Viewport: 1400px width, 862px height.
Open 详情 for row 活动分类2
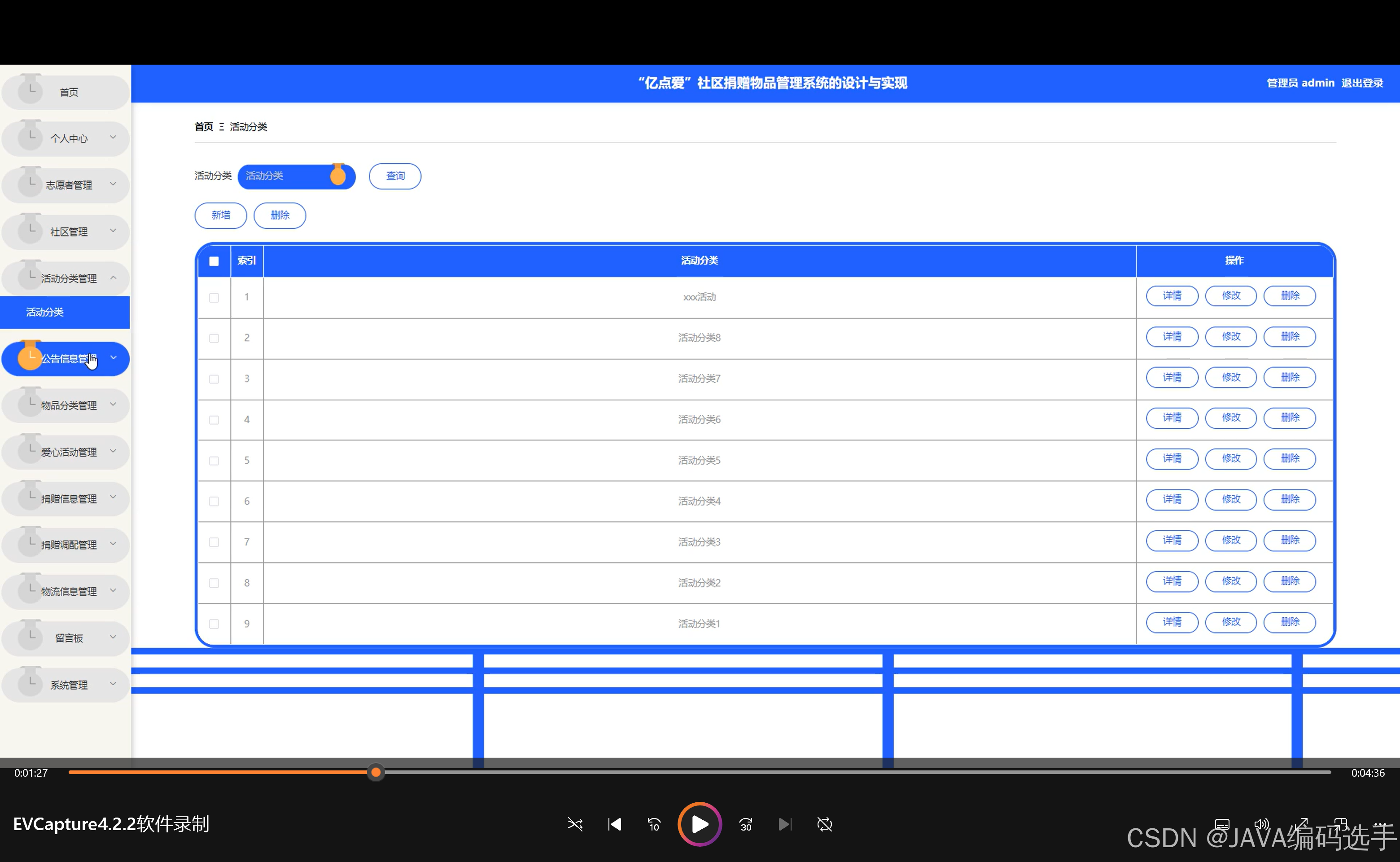pyautogui.click(x=1172, y=581)
